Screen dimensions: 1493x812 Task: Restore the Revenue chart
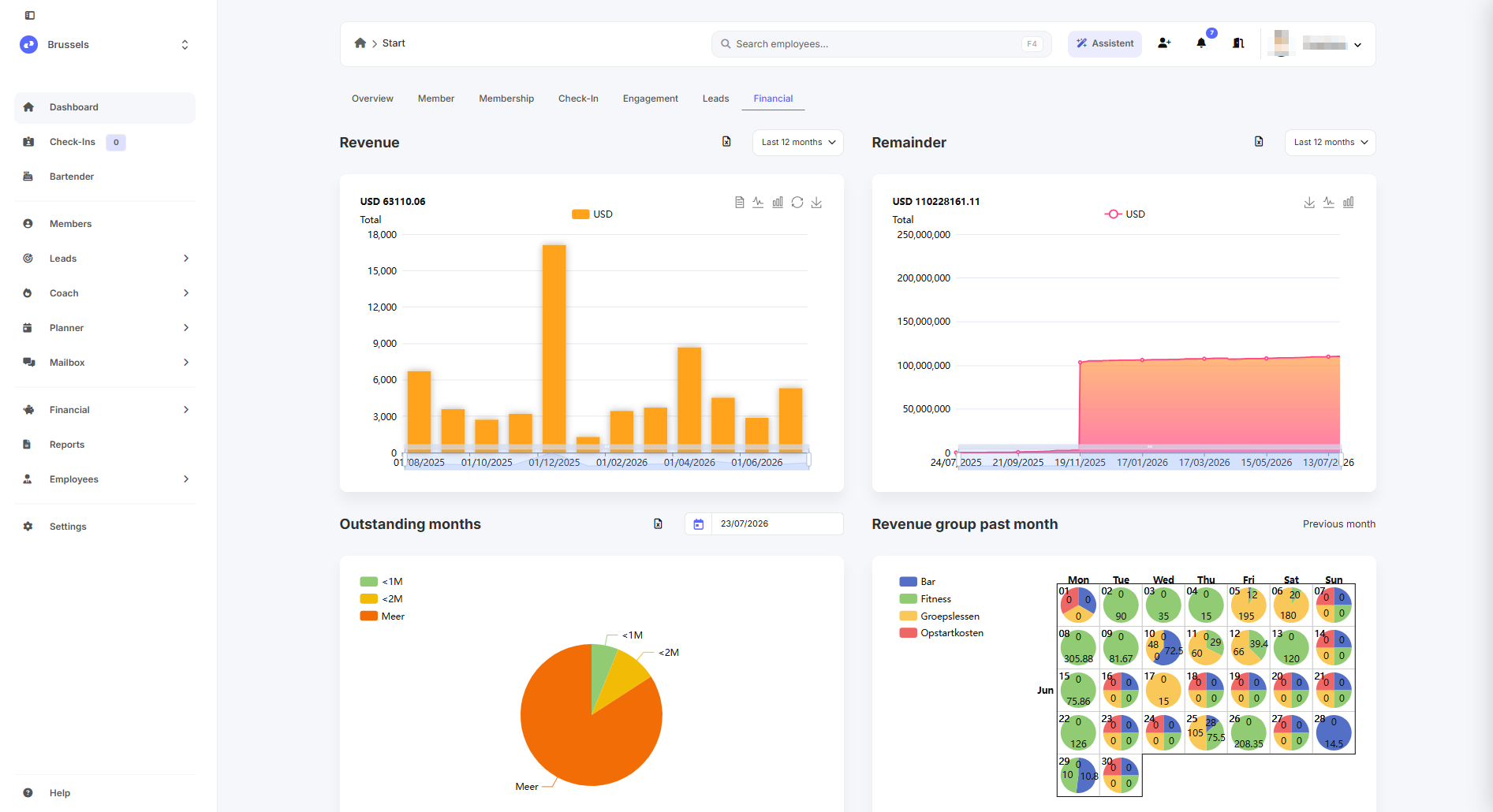797,203
